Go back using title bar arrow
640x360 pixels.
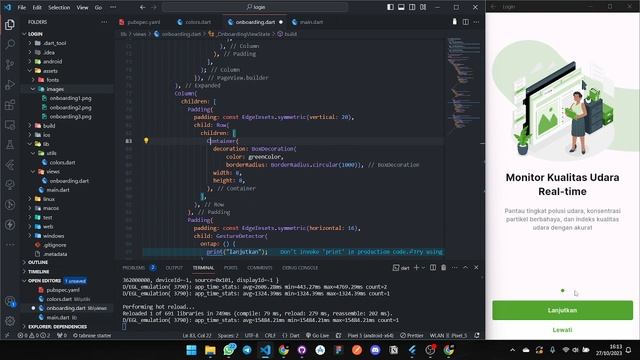(x=142, y=7)
